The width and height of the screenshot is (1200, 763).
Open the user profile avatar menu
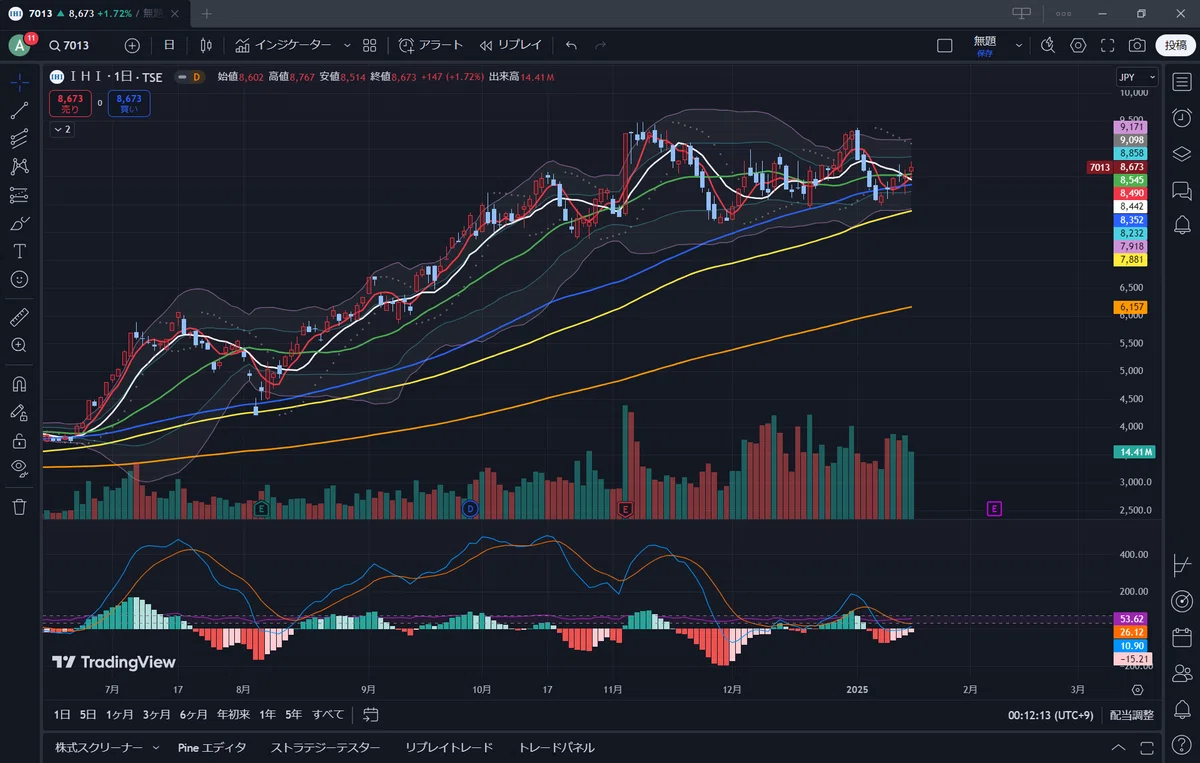tap(21, 45)
